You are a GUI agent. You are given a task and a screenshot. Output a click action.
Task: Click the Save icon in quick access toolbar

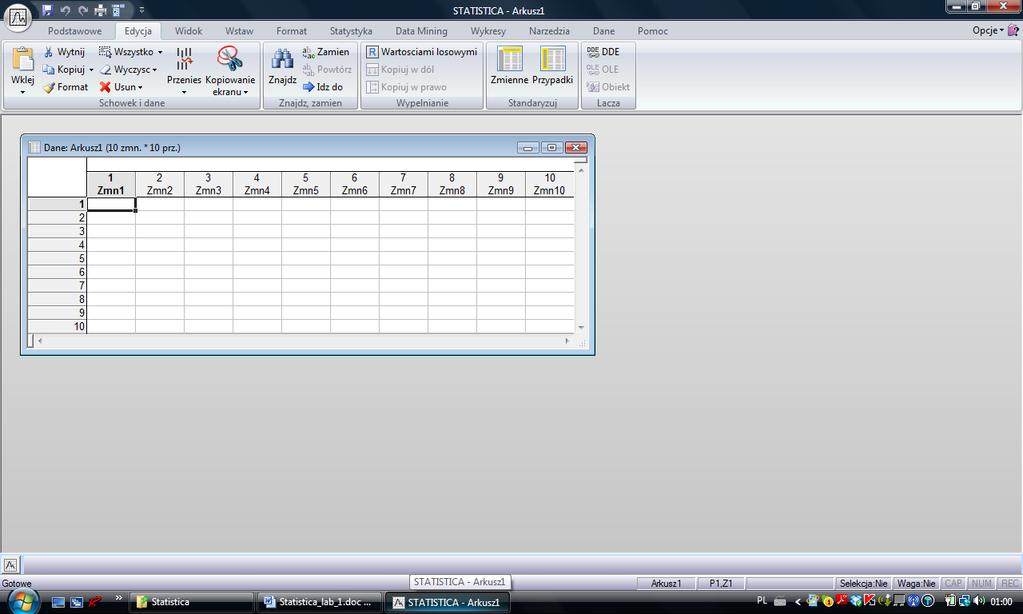point(47,10)
